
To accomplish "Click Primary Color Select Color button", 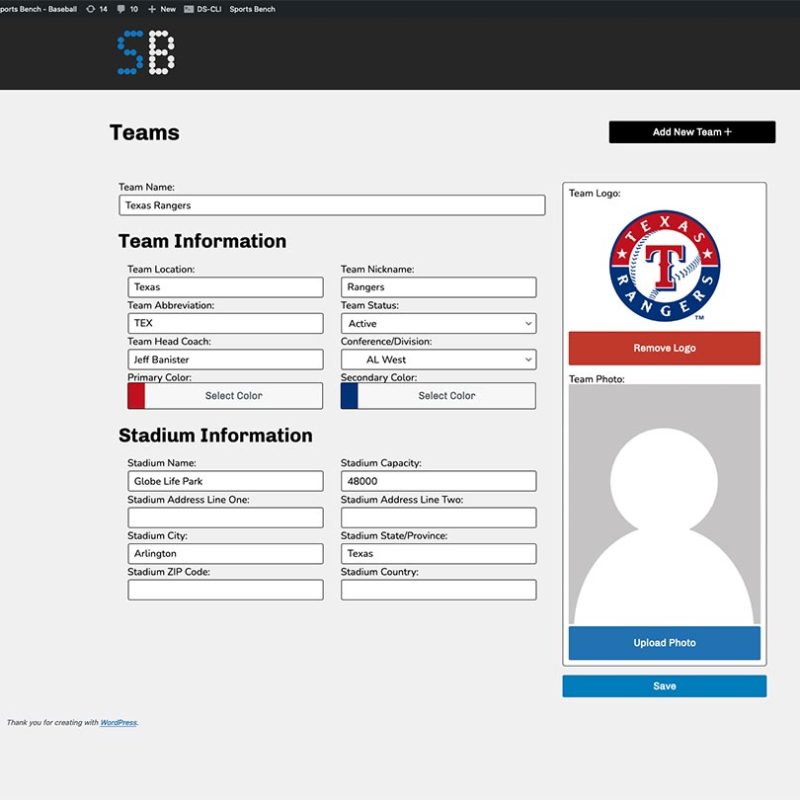I will click(234, 396).
